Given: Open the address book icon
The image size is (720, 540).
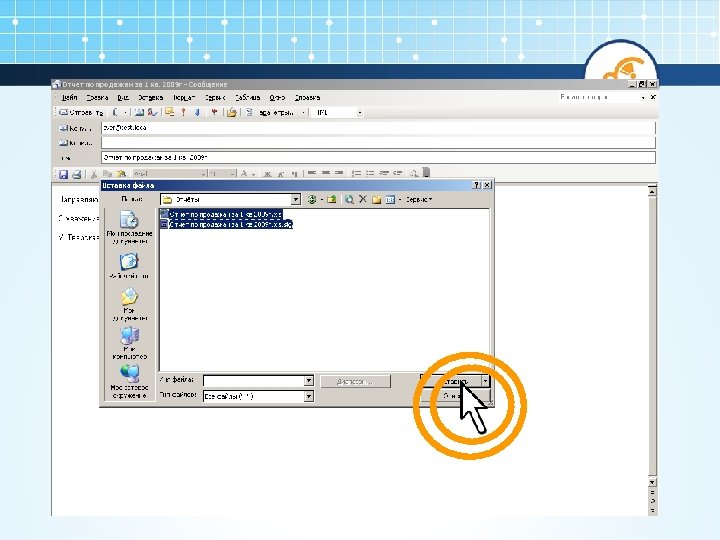Looking at the screenshot, I should [139, 112].
